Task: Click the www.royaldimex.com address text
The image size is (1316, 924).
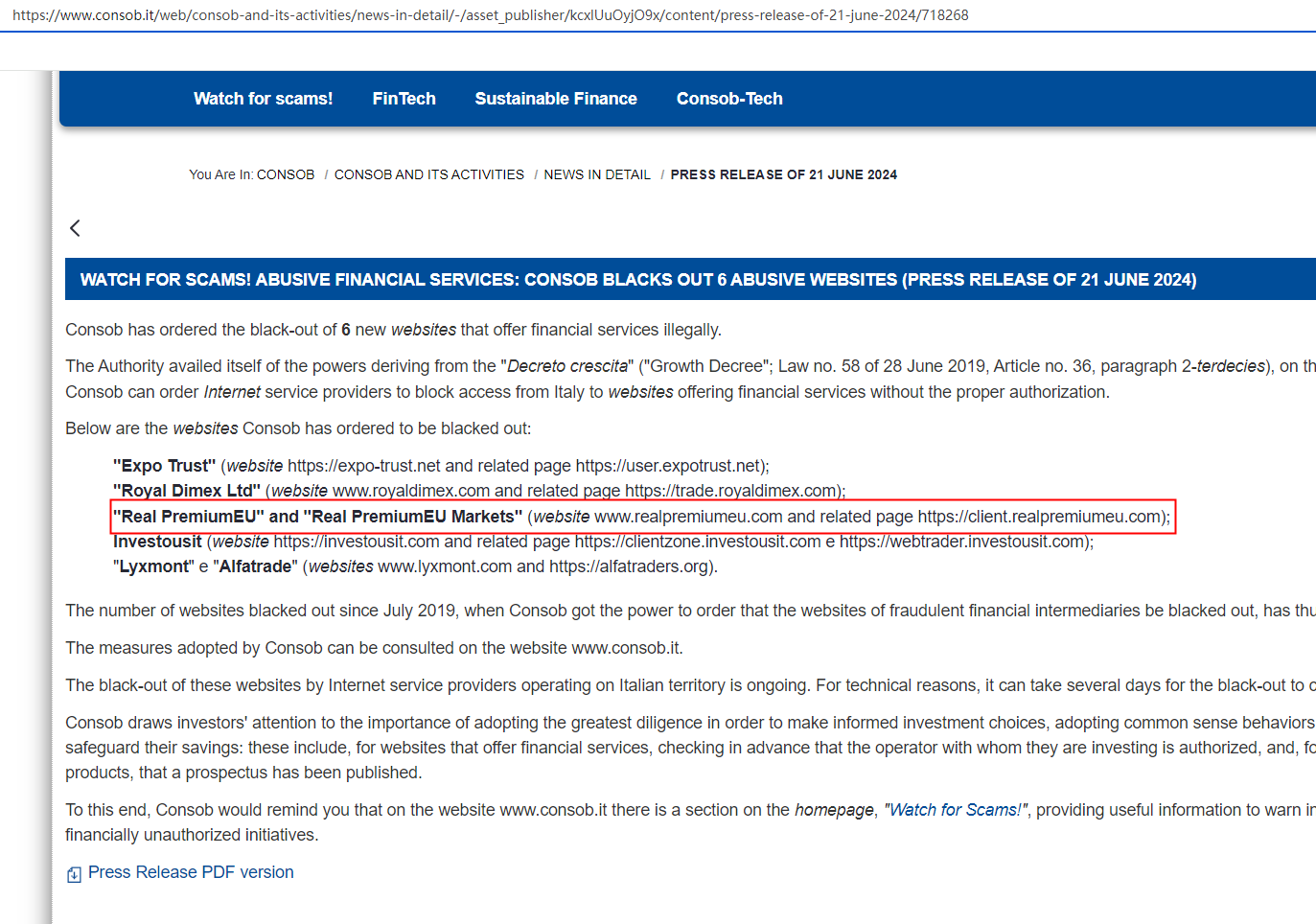Action: tap(411, 491)
